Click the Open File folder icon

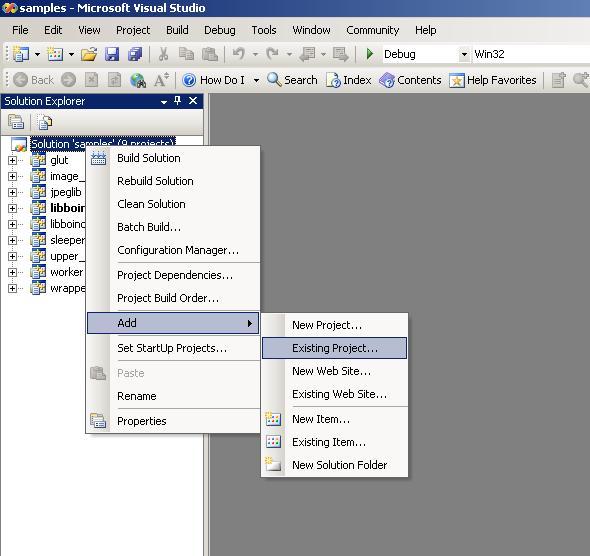pos(89,54)
